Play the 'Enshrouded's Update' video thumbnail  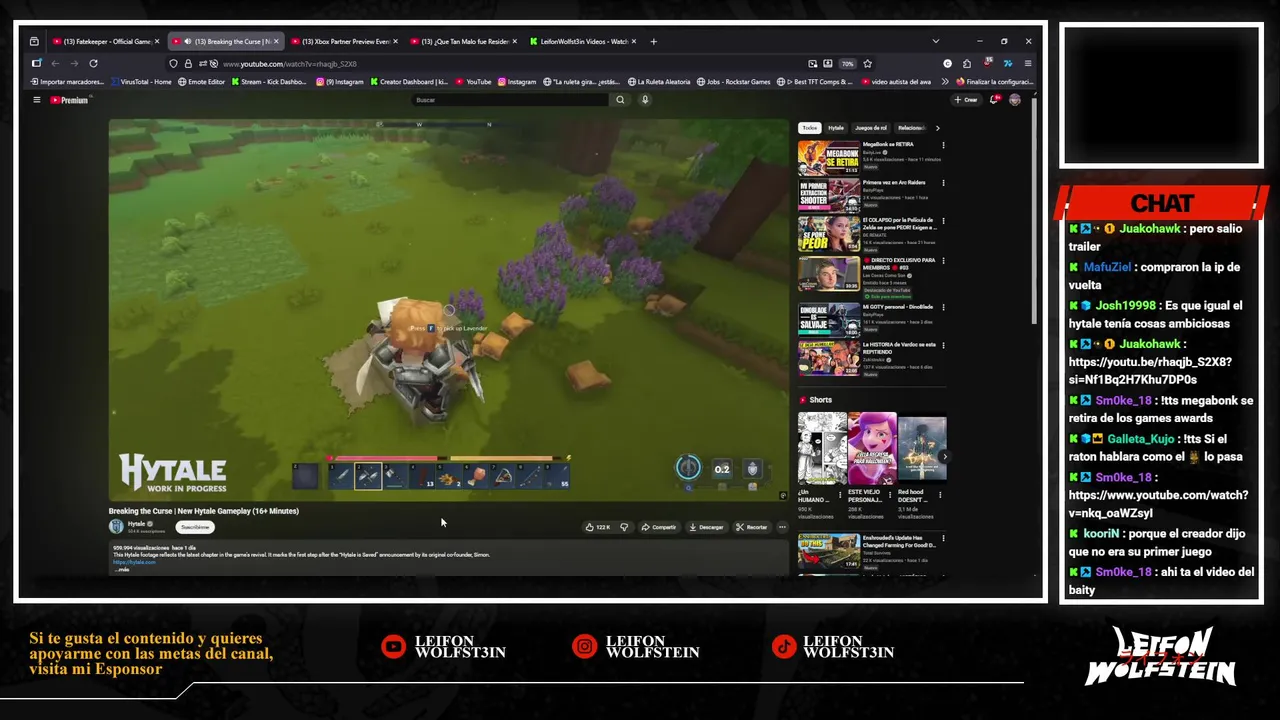pyautogui.click(x=828, y=551)
